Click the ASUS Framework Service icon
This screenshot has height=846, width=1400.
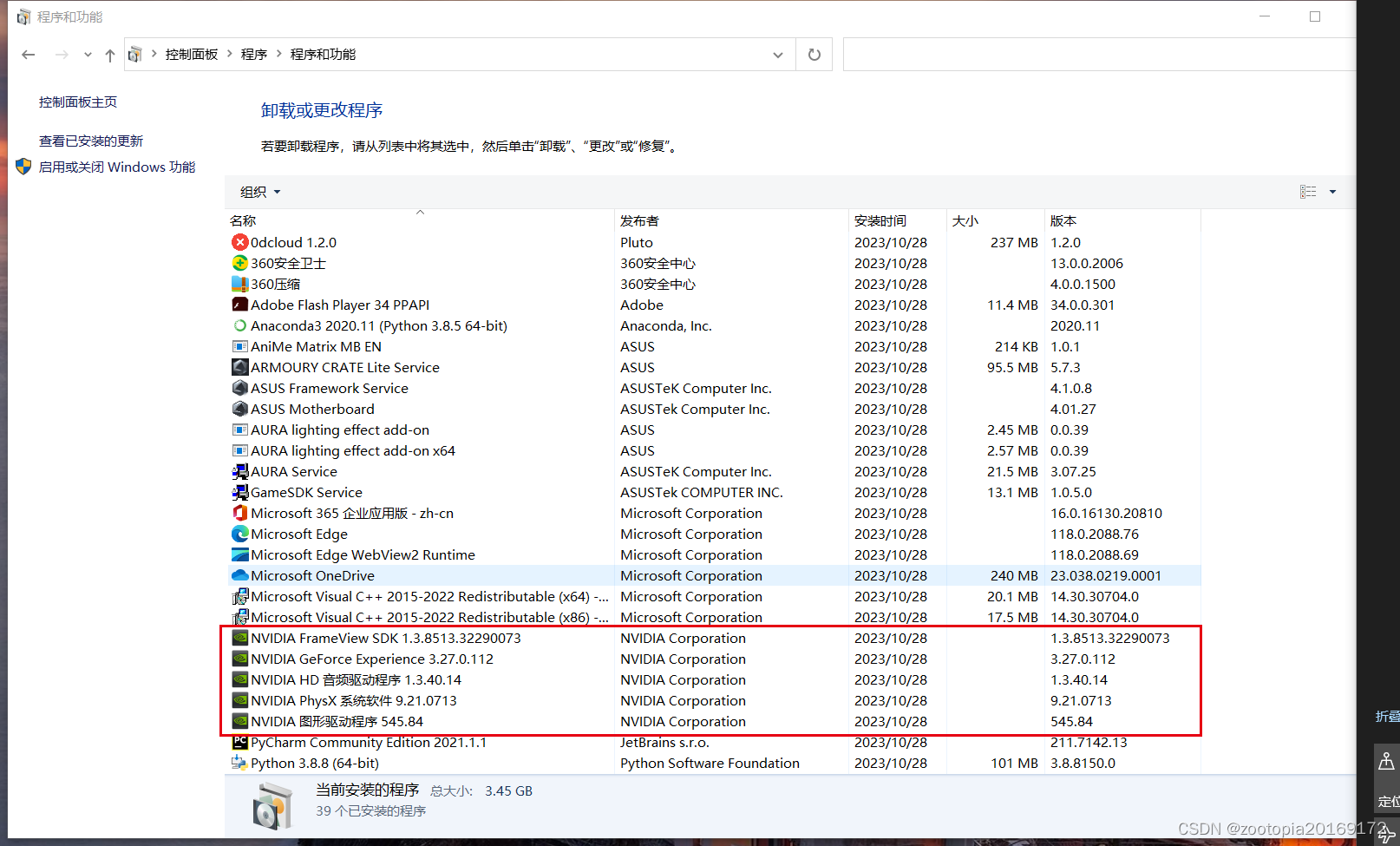click(240, 388)
